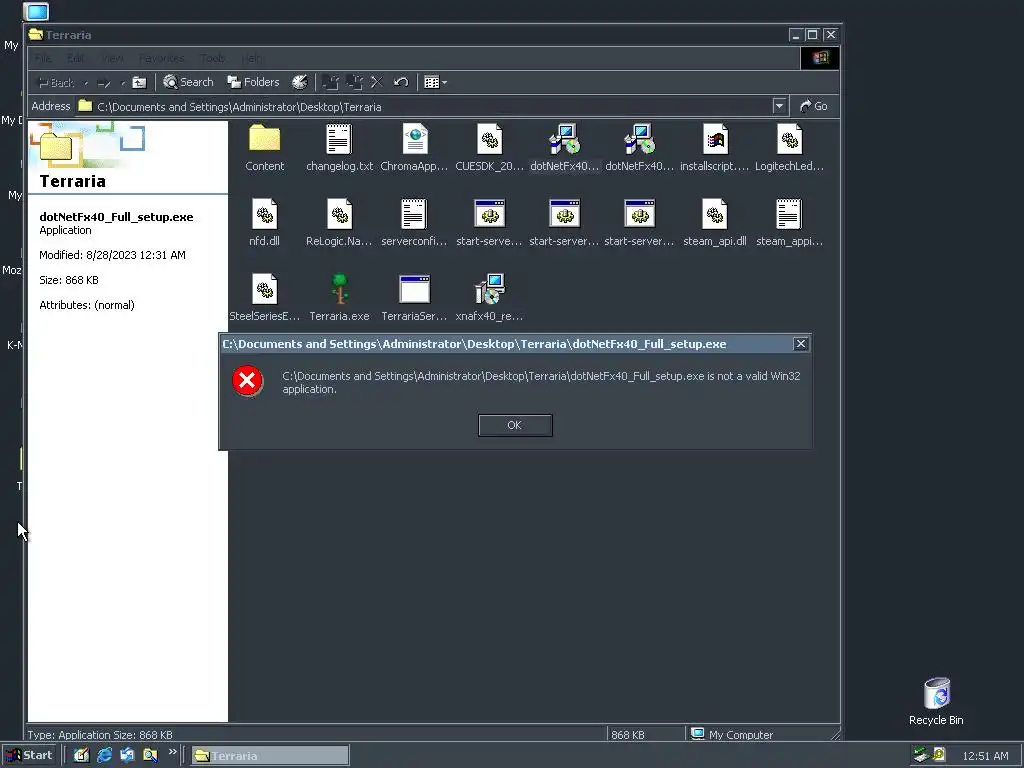This screenshot has height=768, width=1024.
Task: Expand the Quick Launch chevron
Action: click(x=172, y=752)
